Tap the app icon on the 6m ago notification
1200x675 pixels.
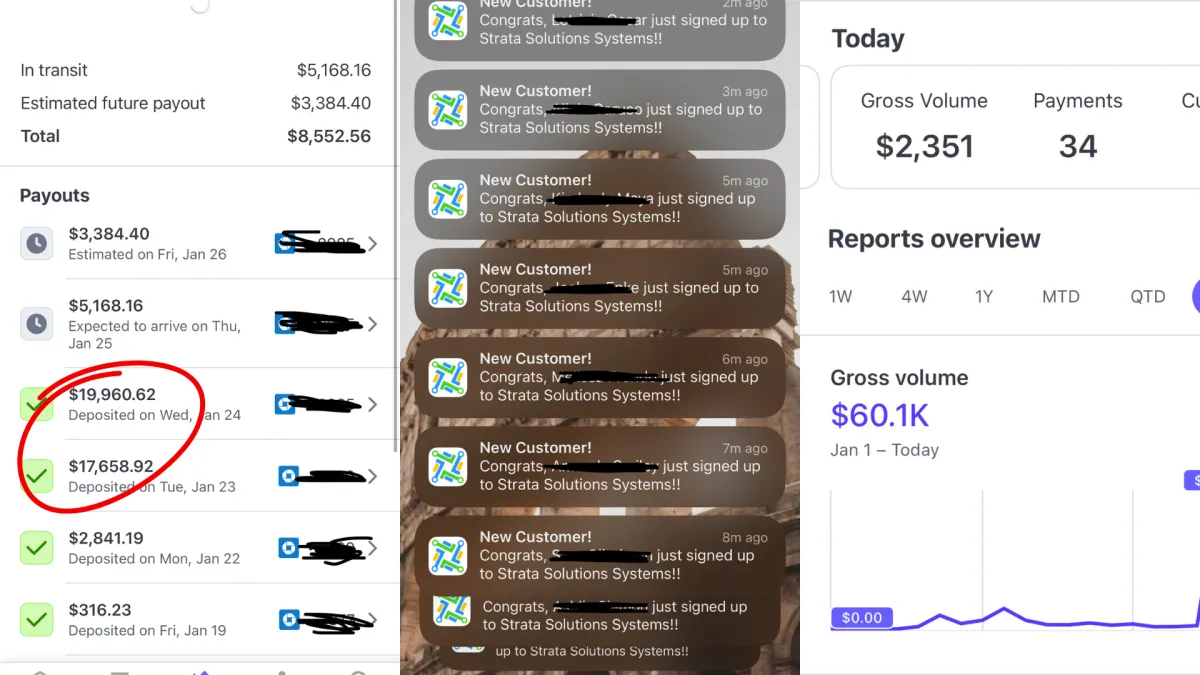(x=447, y=378)
